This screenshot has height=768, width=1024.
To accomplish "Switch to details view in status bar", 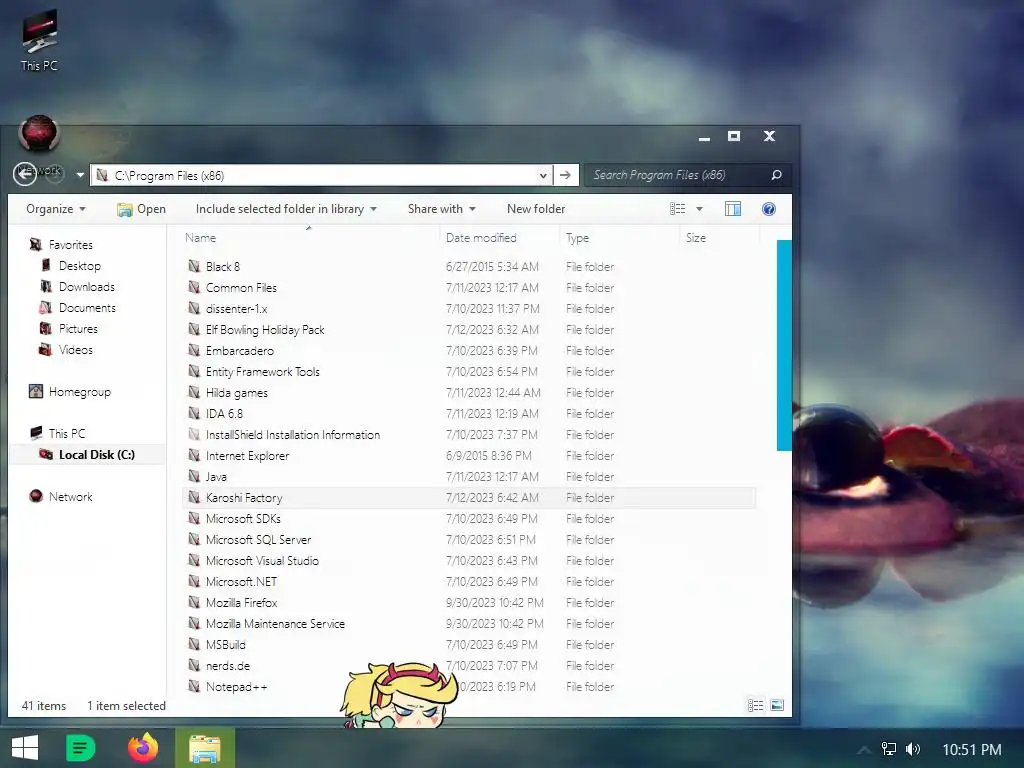I will tap(756, 705).
